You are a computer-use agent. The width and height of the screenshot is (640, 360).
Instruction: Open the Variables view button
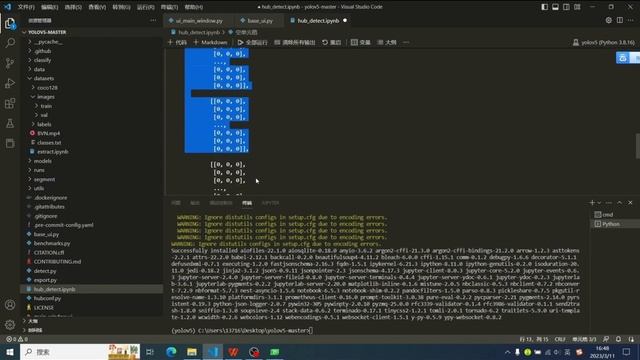tap(361, 42)
